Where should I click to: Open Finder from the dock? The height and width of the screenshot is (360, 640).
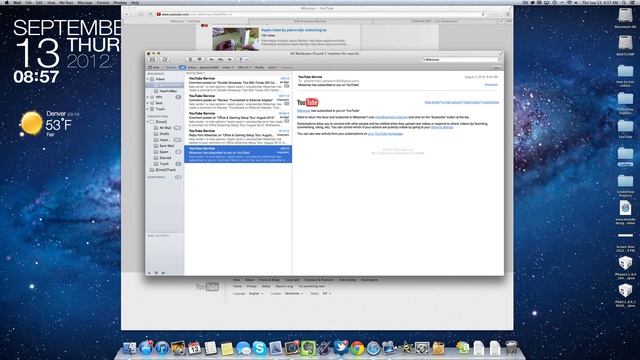tap(130, 348)
